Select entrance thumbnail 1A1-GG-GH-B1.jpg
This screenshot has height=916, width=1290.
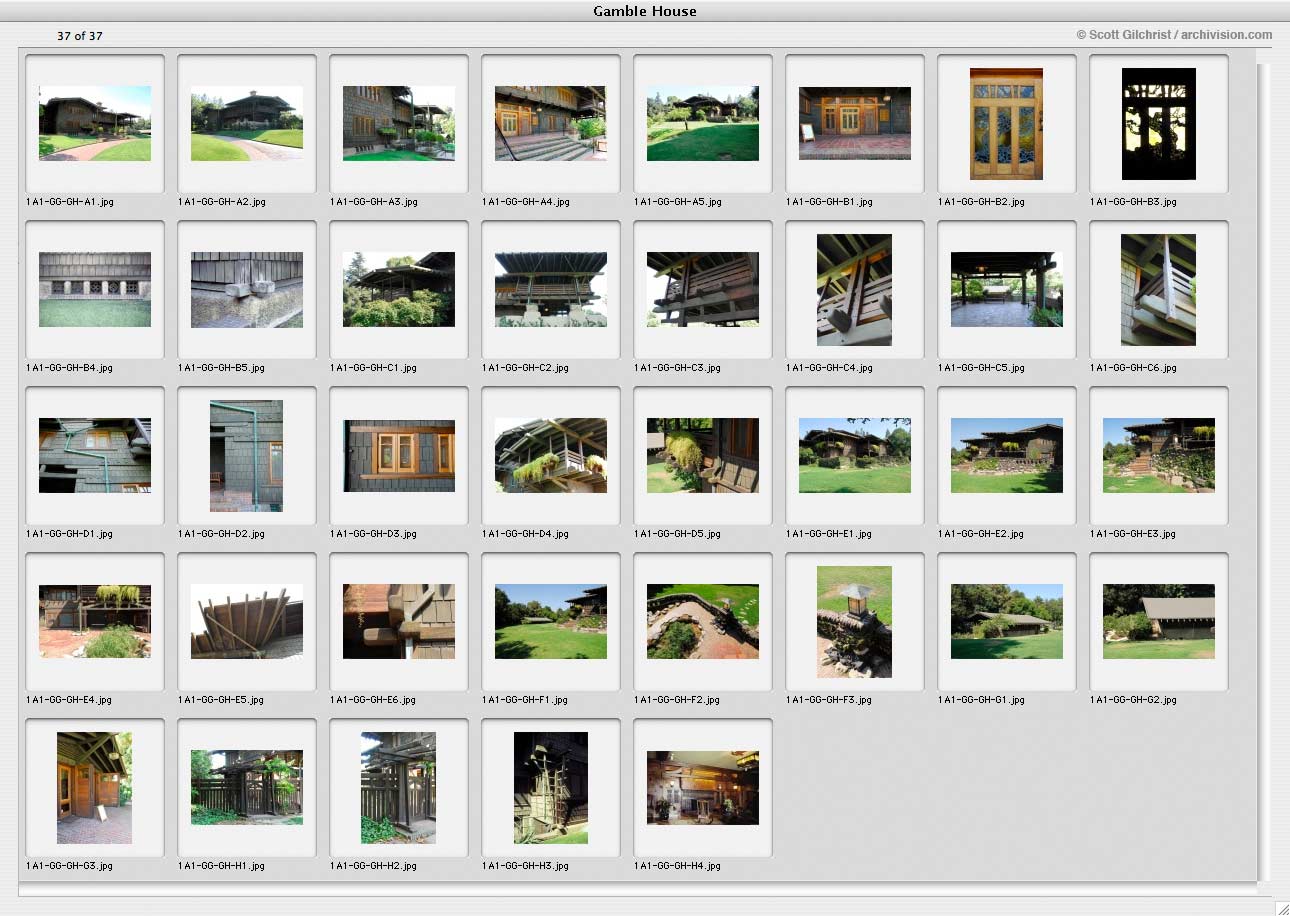855,123
